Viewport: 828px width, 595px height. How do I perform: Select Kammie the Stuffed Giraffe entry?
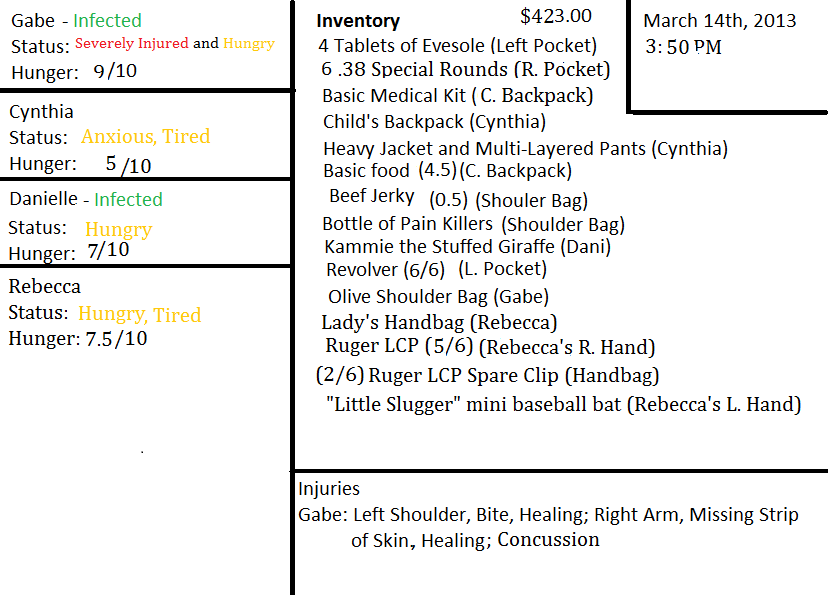pyautogui.click(x=467, y=246)
